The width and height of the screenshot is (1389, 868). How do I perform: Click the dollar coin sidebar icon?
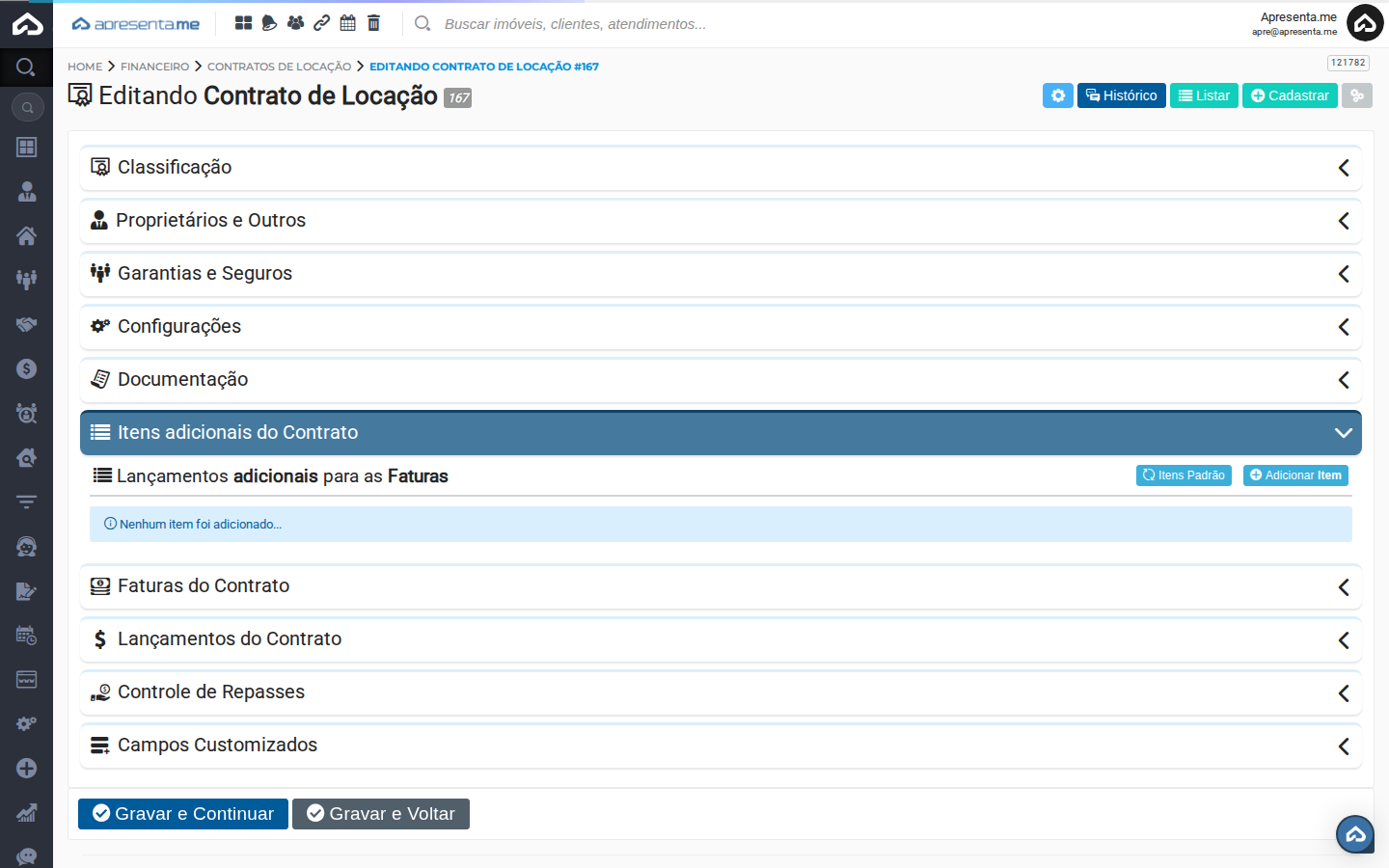[26, 369]
